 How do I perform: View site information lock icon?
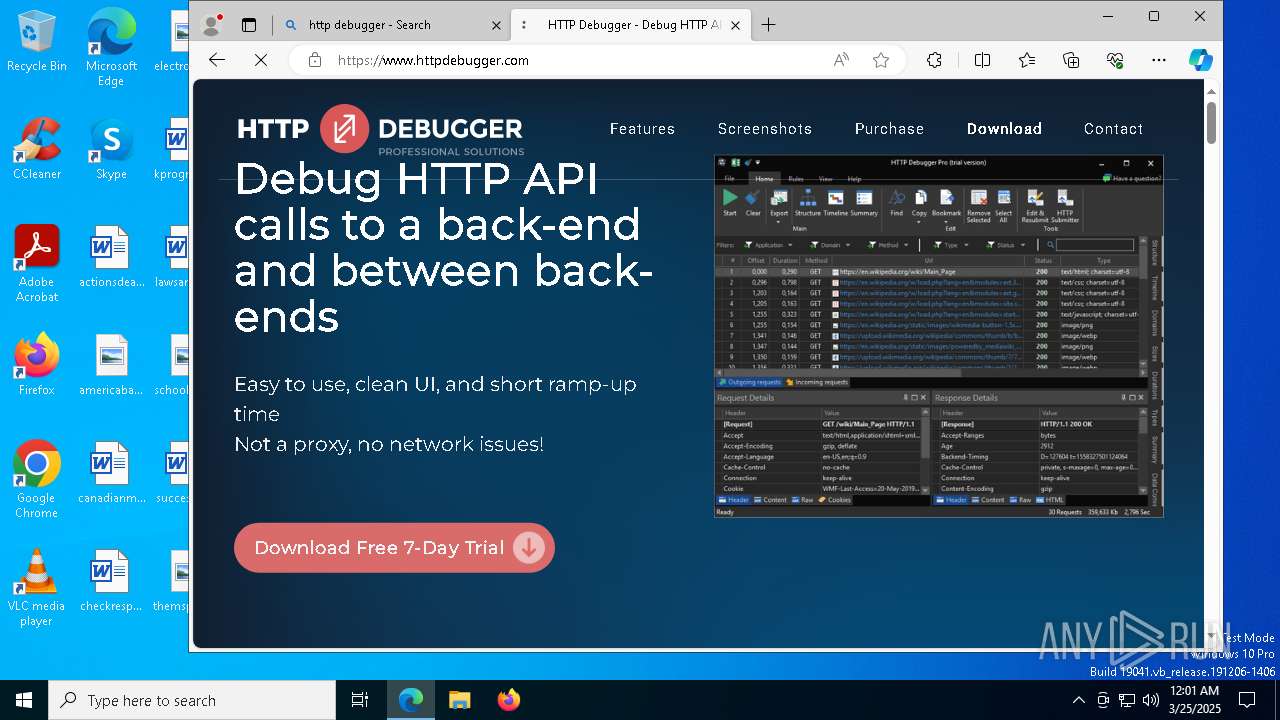click(x=315, y=60)
